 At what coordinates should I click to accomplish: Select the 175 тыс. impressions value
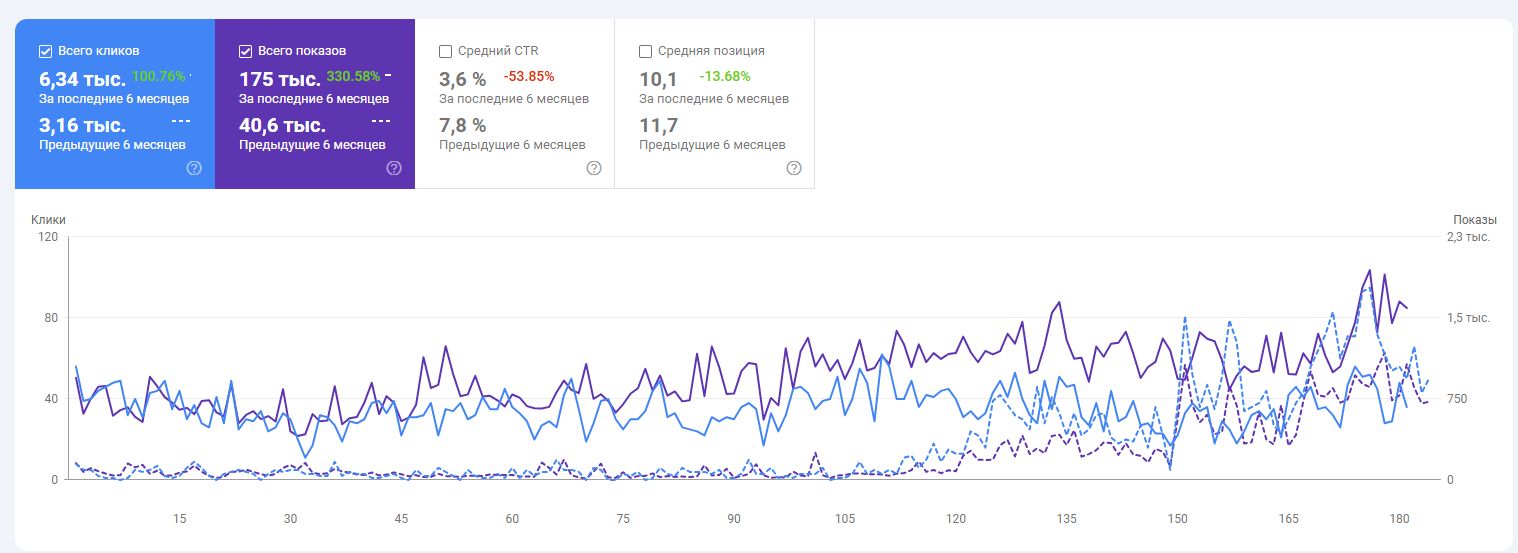pos(279,79)
